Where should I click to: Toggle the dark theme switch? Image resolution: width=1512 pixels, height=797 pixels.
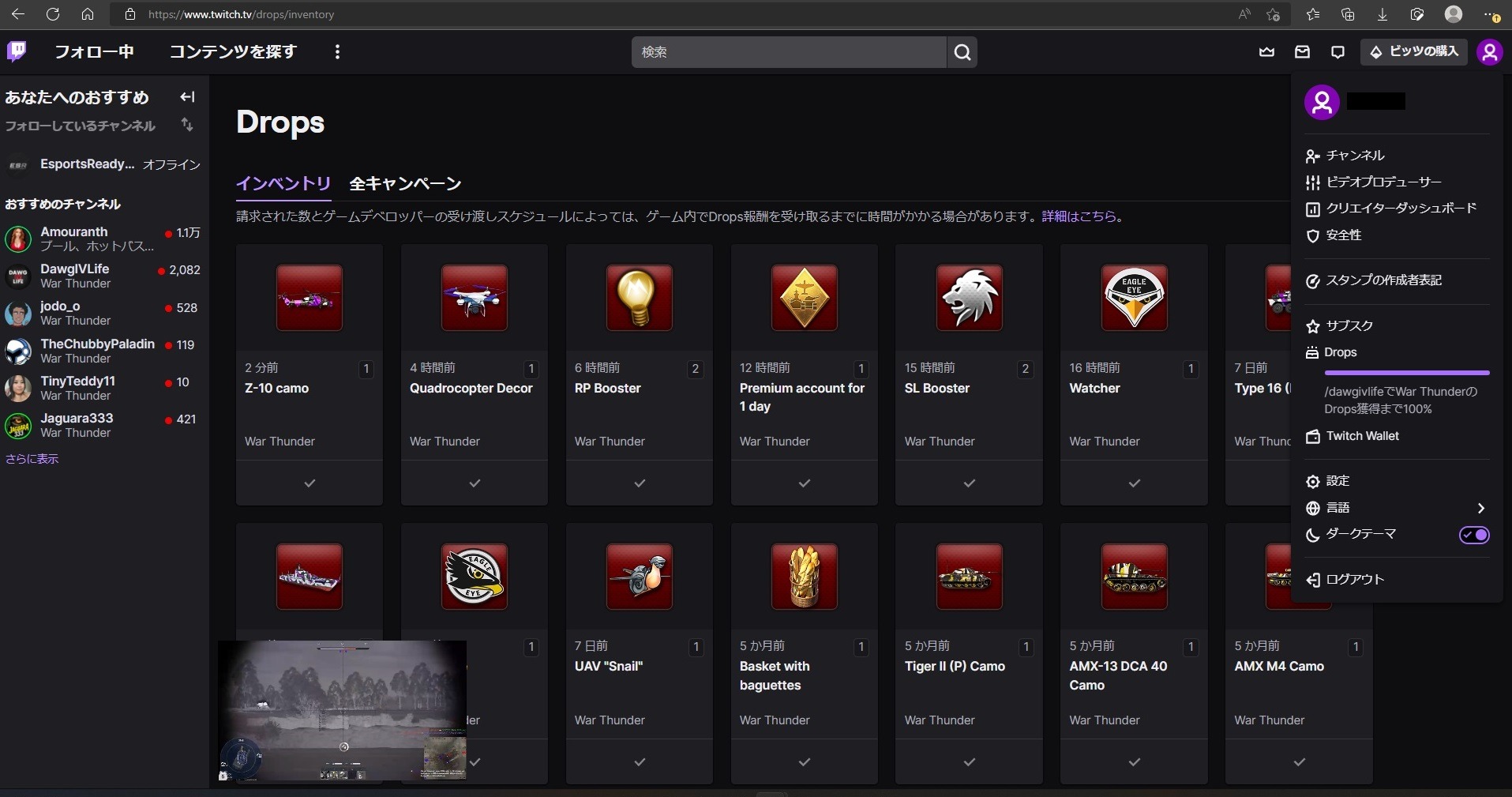tap(1474, 535)
